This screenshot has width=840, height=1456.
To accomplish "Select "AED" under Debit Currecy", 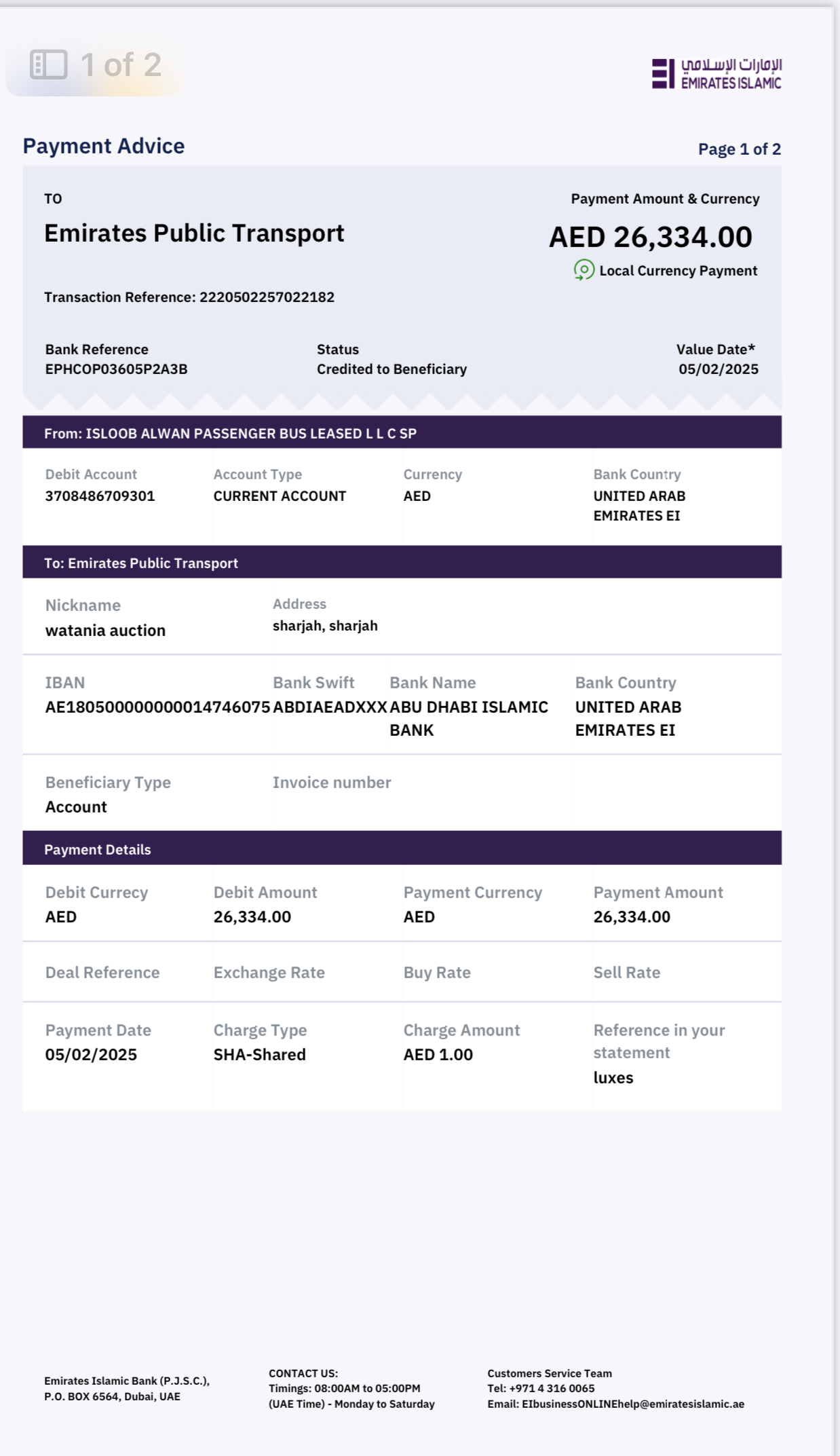I will (61, 917).
